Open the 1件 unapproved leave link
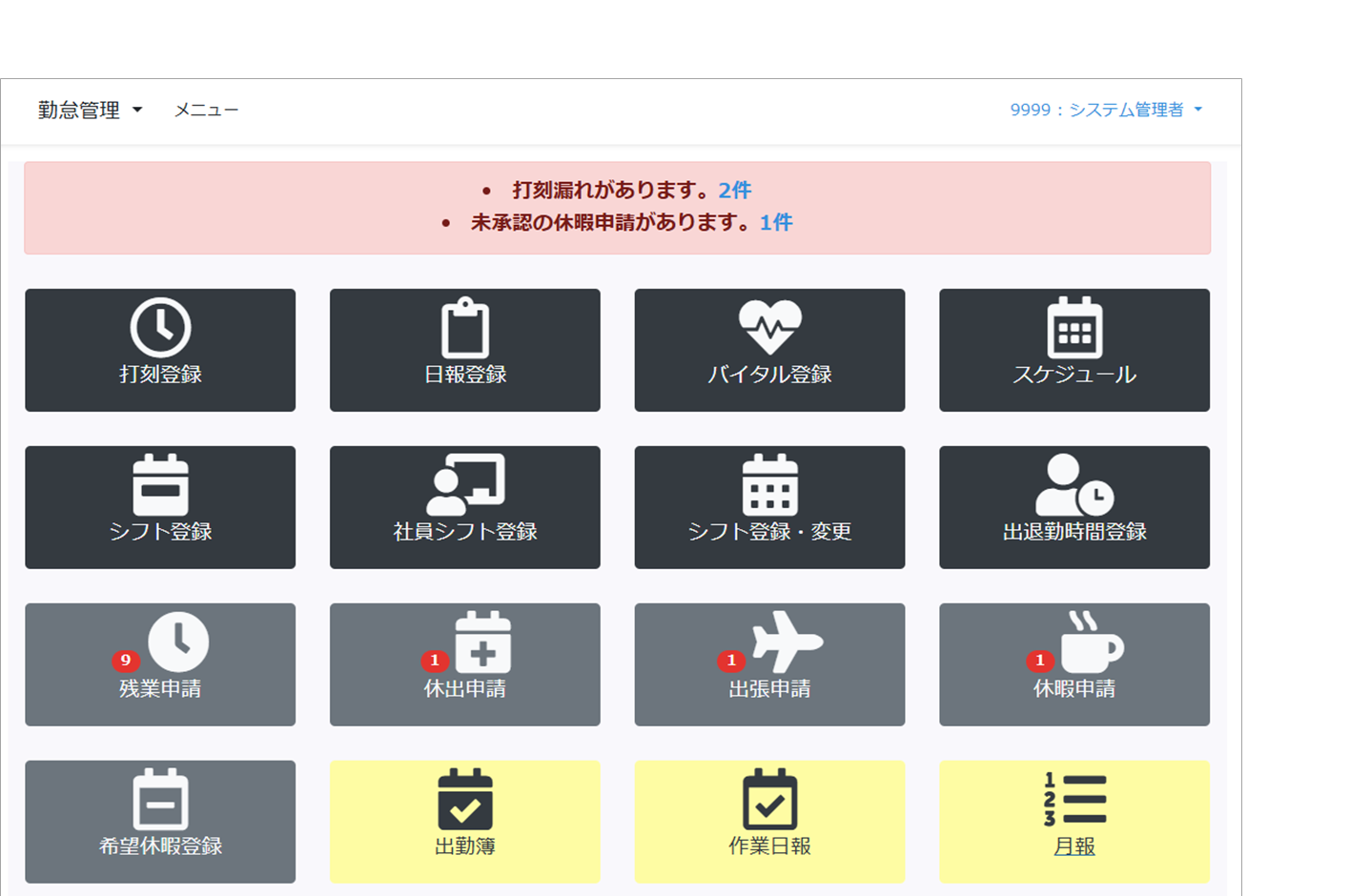The width and height of the screenshot is (1350, 896). [776, 223]
